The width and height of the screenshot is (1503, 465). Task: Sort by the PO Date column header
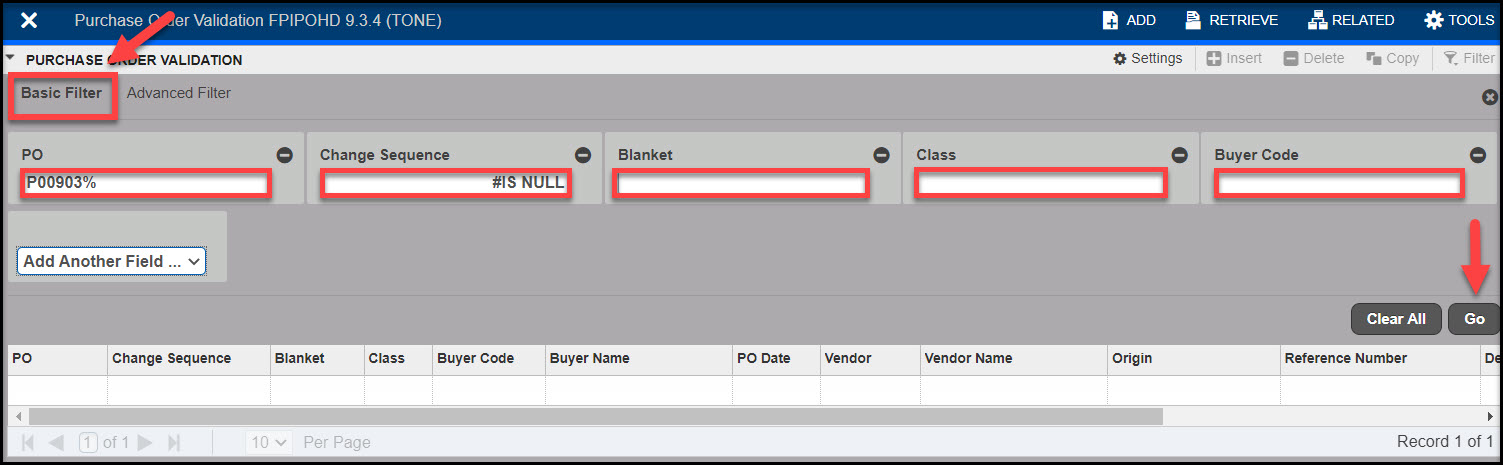pyautogui.click(x=776, y=359)
